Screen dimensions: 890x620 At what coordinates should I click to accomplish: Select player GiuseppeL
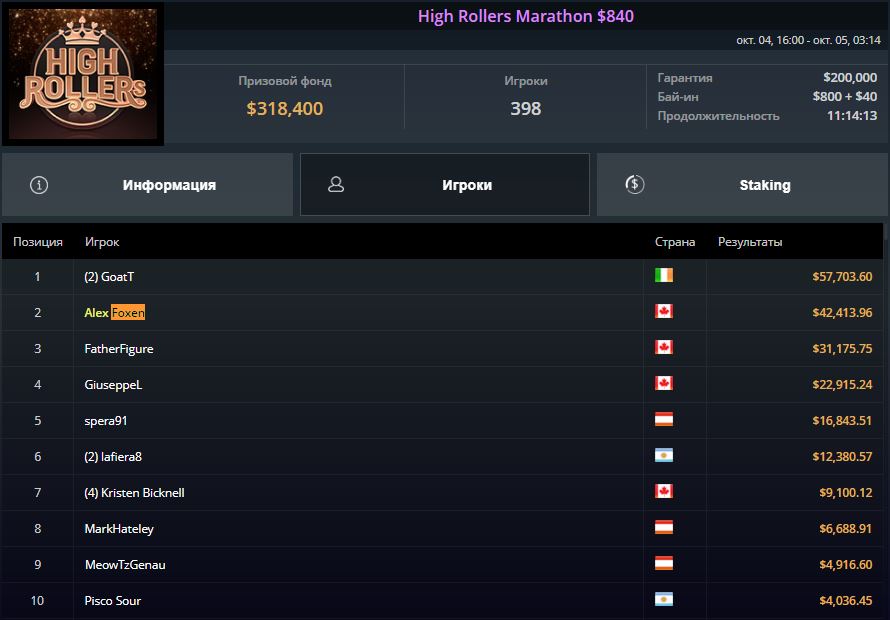pyautogui.click(x=113, y=384)
